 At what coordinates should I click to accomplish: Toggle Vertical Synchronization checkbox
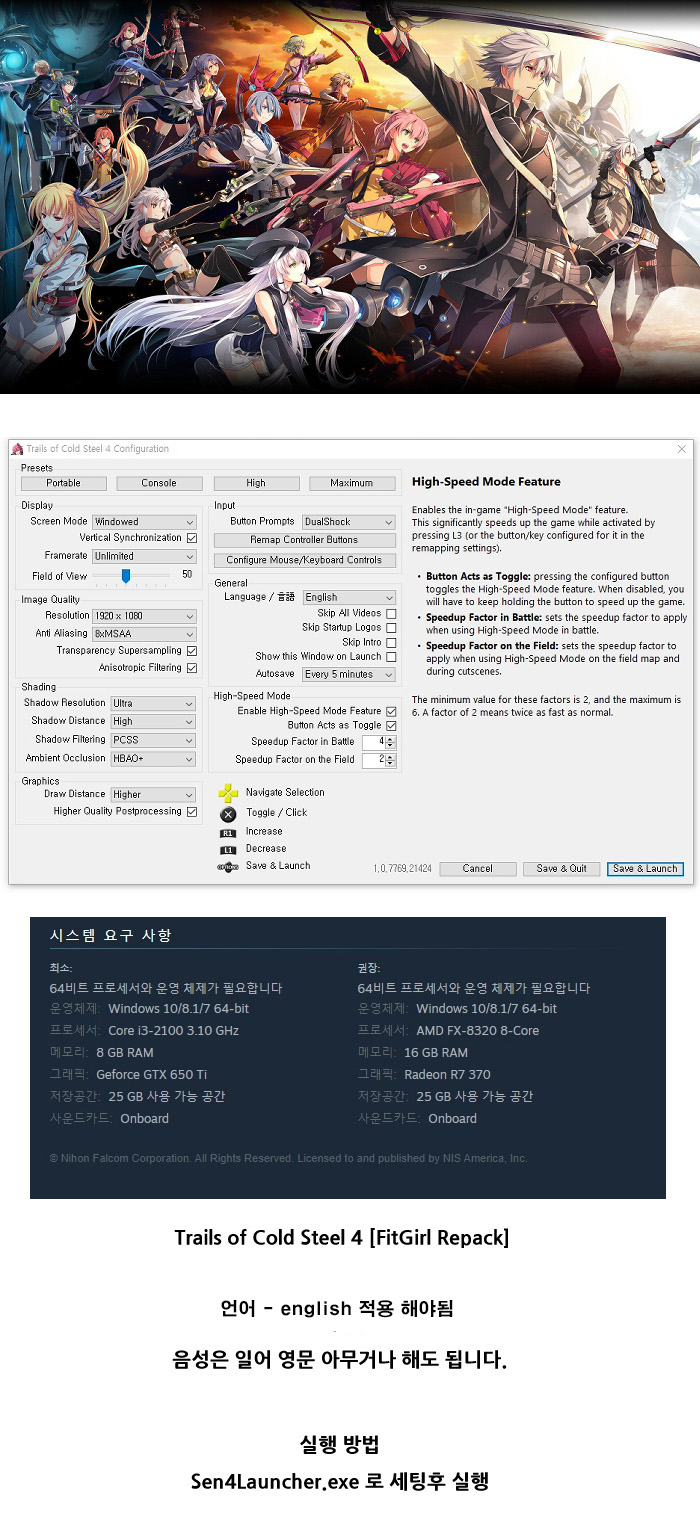[192, 538]
